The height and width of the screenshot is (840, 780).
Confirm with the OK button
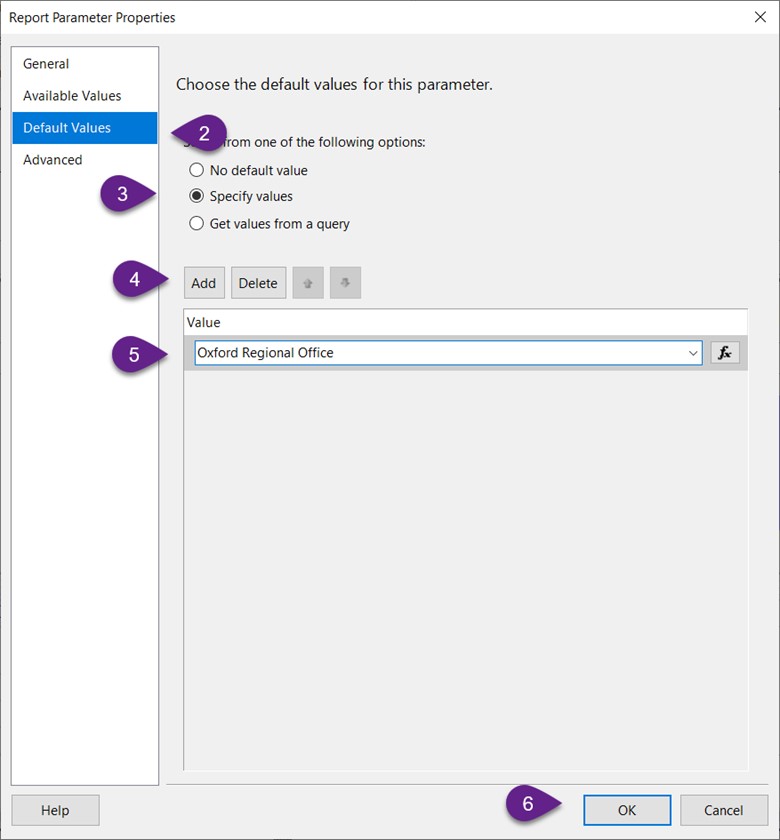[x=627, y=810]
